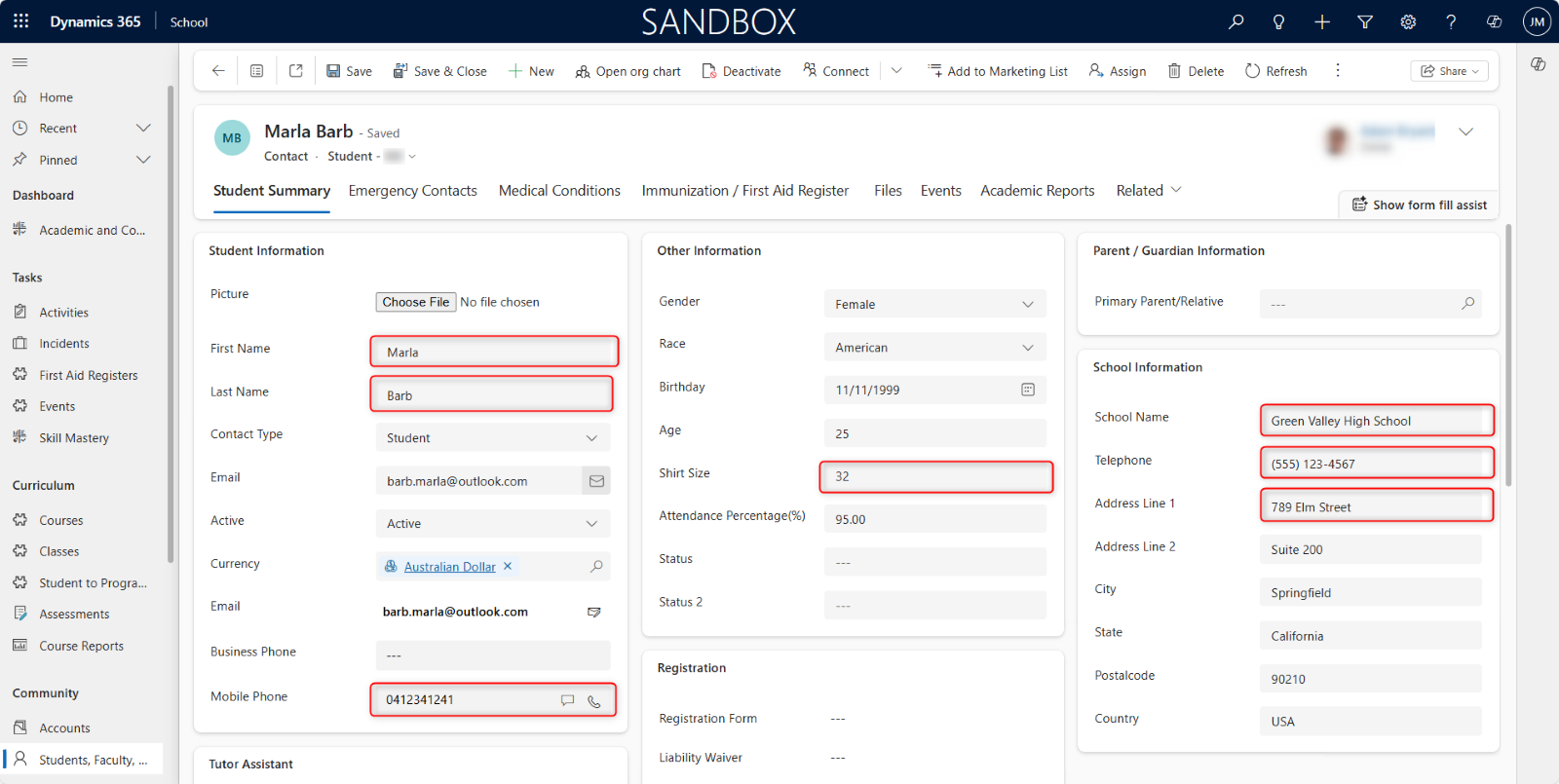Open record in new window icon
The width and height of the screenshot is (1559, 784).
coord(296,71)
